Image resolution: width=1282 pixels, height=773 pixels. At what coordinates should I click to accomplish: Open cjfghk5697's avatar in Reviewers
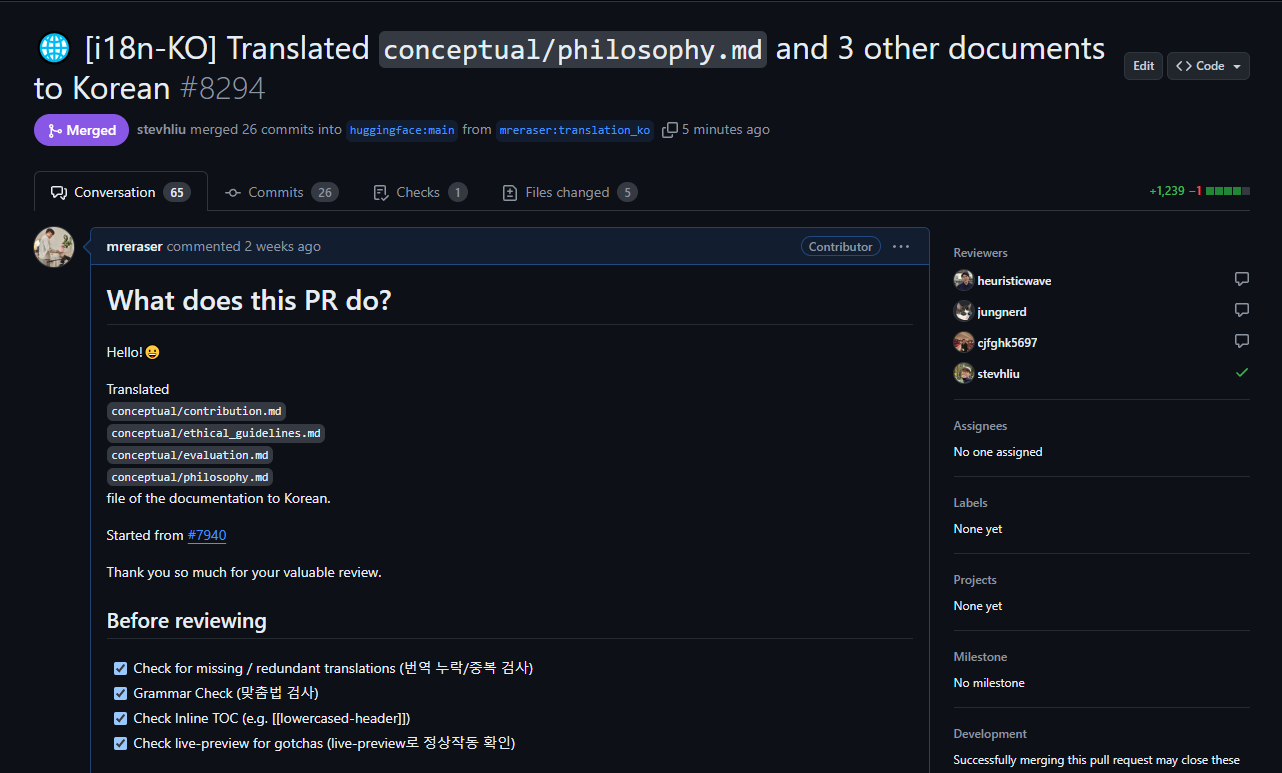click(964, 342)
